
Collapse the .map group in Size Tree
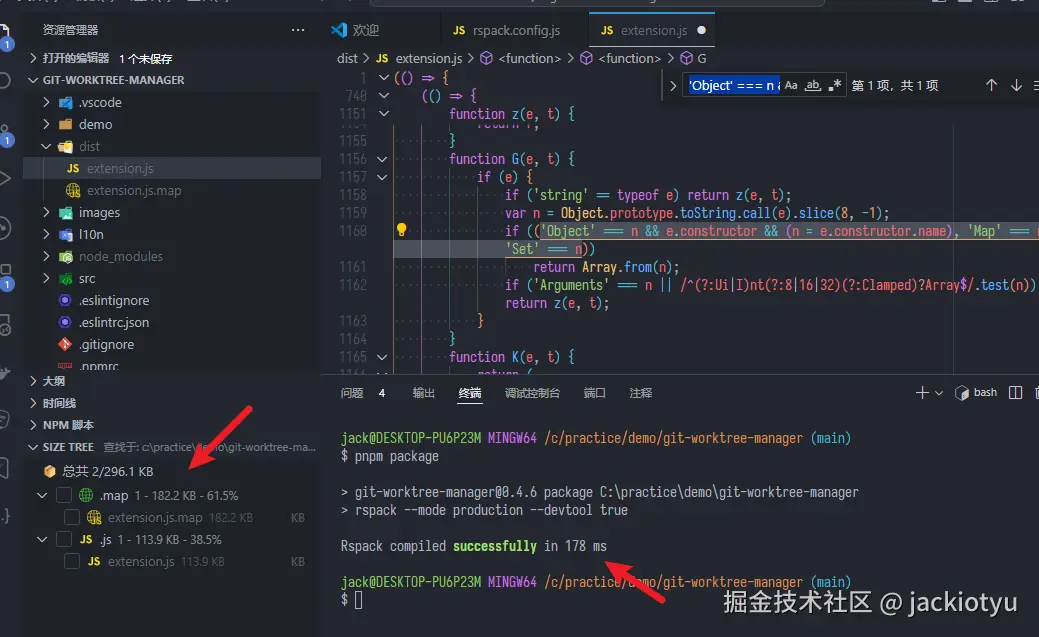pos(42,495)
